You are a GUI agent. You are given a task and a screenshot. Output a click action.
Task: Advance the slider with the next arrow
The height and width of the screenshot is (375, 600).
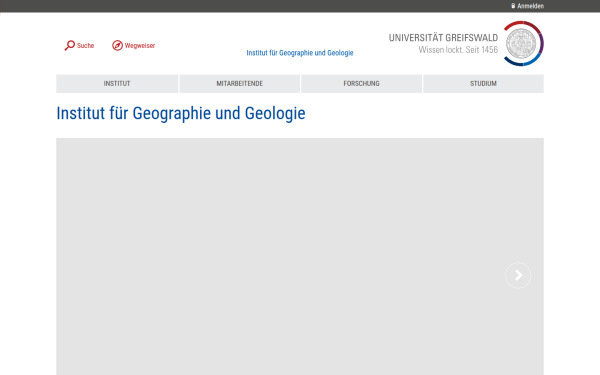518,275
